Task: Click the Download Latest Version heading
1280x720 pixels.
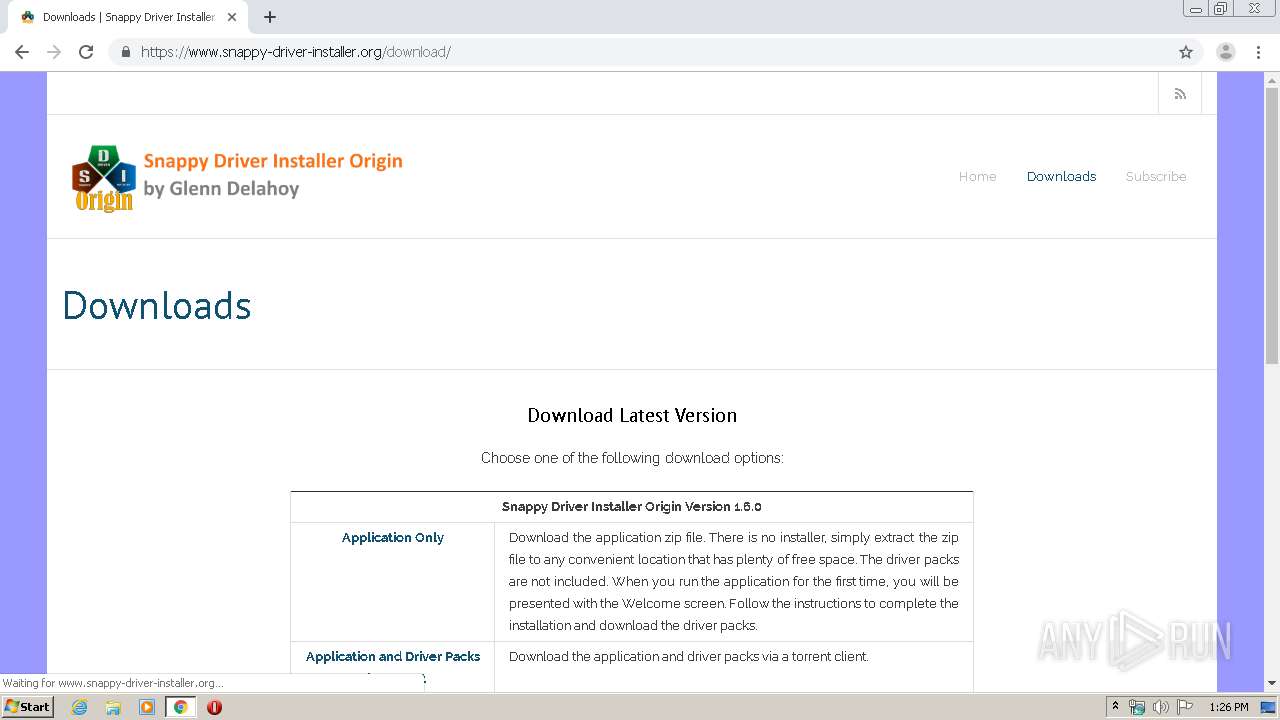Action: point(632,415)
